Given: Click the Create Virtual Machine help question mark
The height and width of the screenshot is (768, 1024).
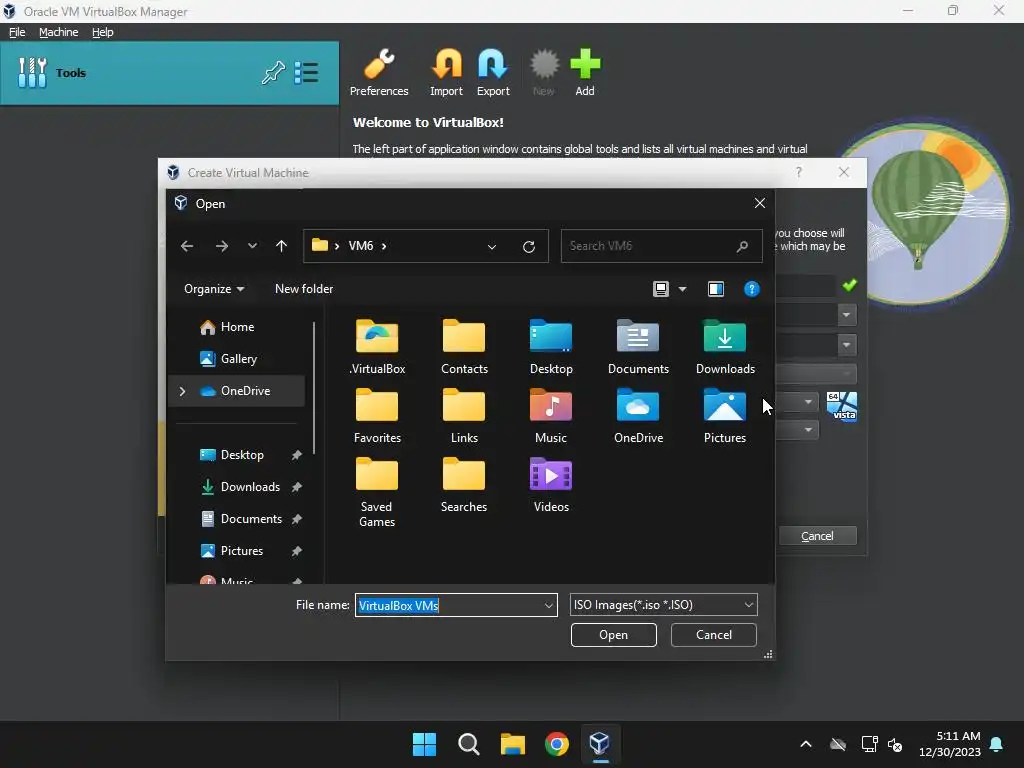Looking at the screenshot, I should pyautogui.click(x=799, y=172).
